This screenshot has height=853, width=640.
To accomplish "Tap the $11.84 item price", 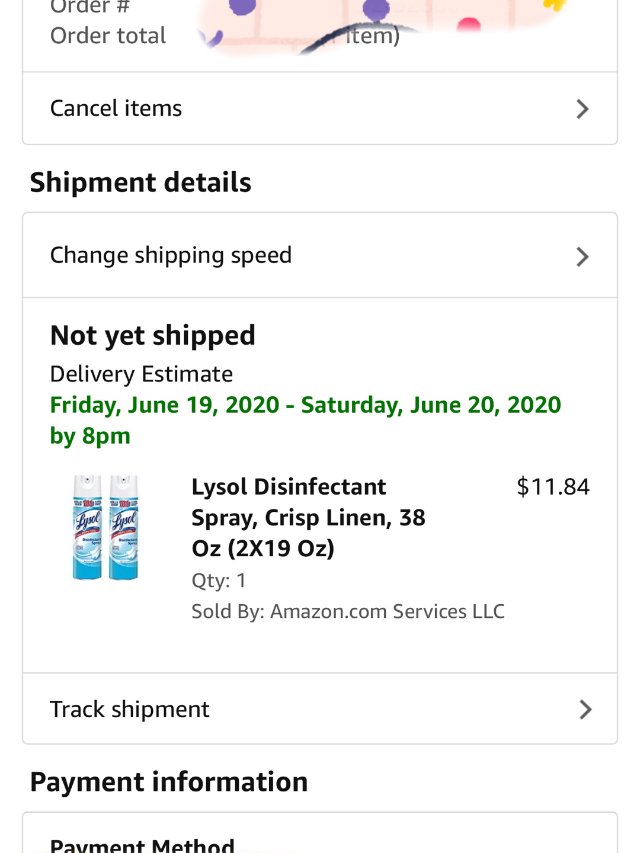I will tap(553, 487).
